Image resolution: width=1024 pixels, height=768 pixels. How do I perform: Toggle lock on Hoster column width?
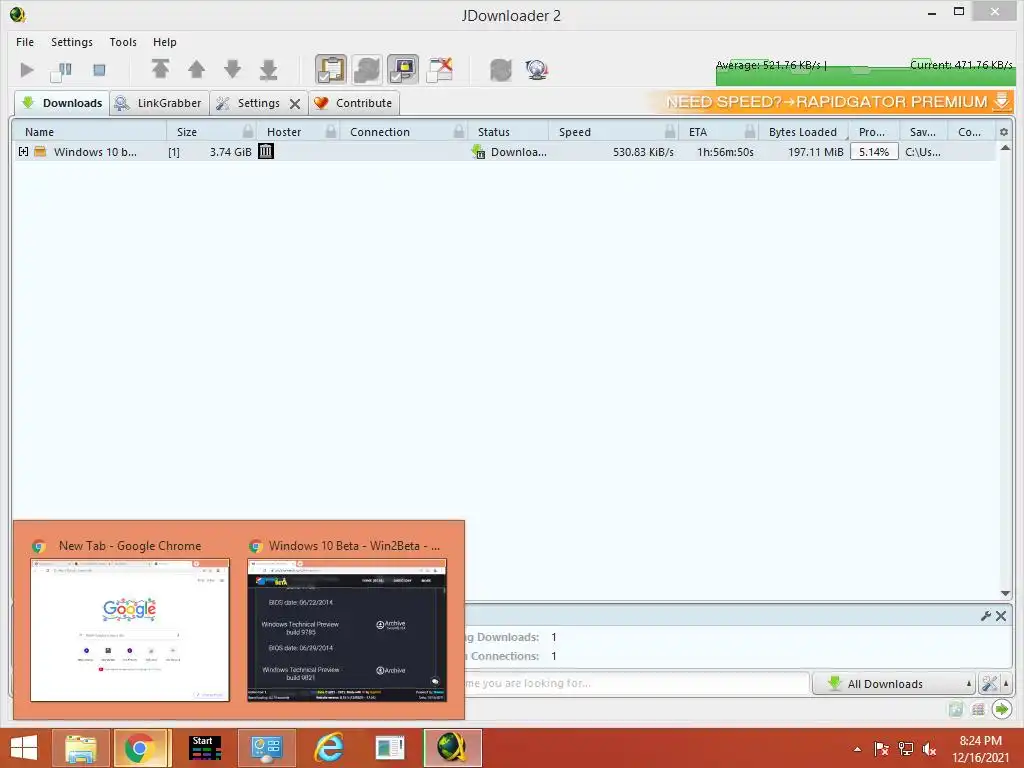(x=331, y=132)
